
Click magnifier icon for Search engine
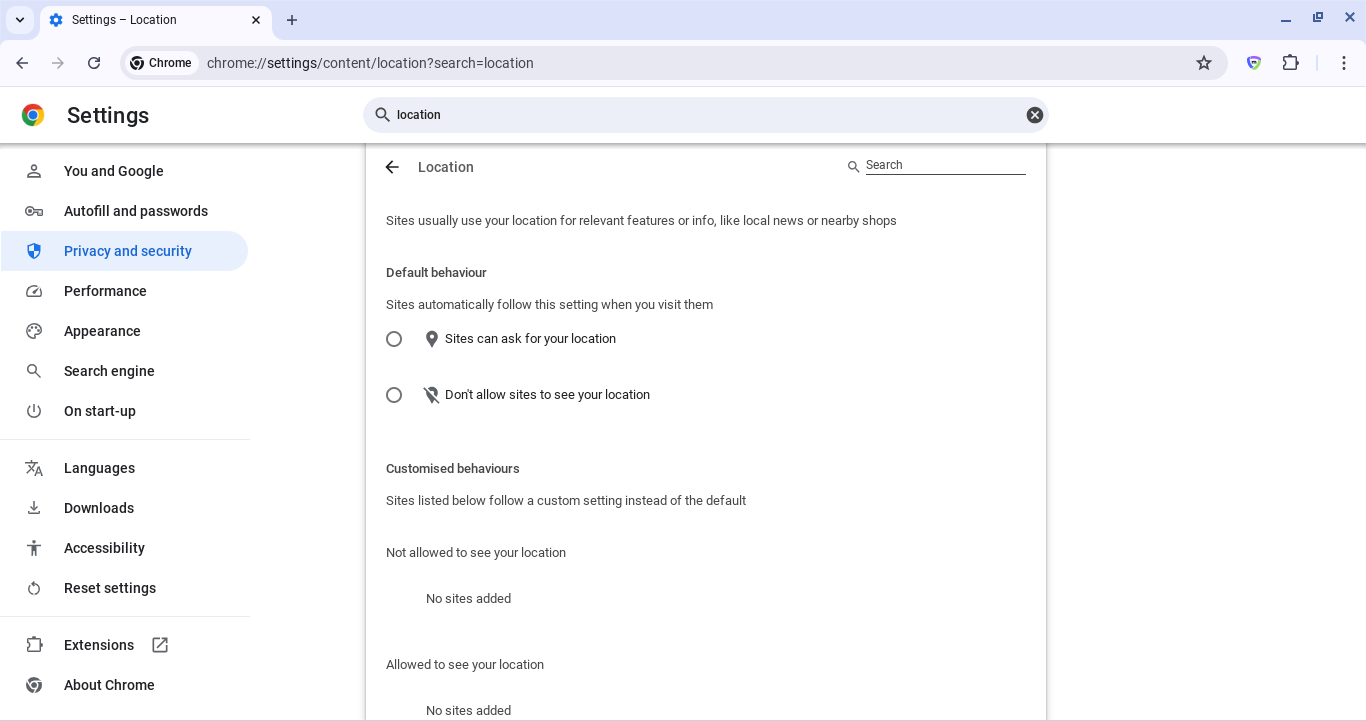coord(34,371)
